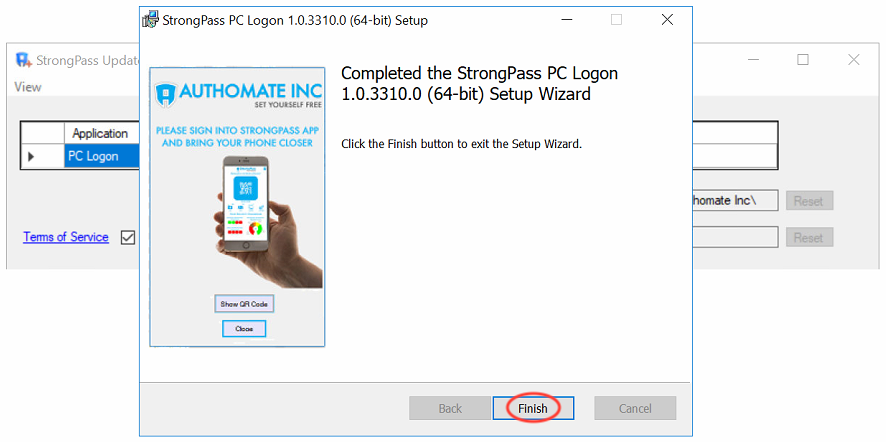Image resolution: width=886 pixels, height=442 pixels.
Task: Click the upper Reset button in Updater
Action: tap(809, 201)
